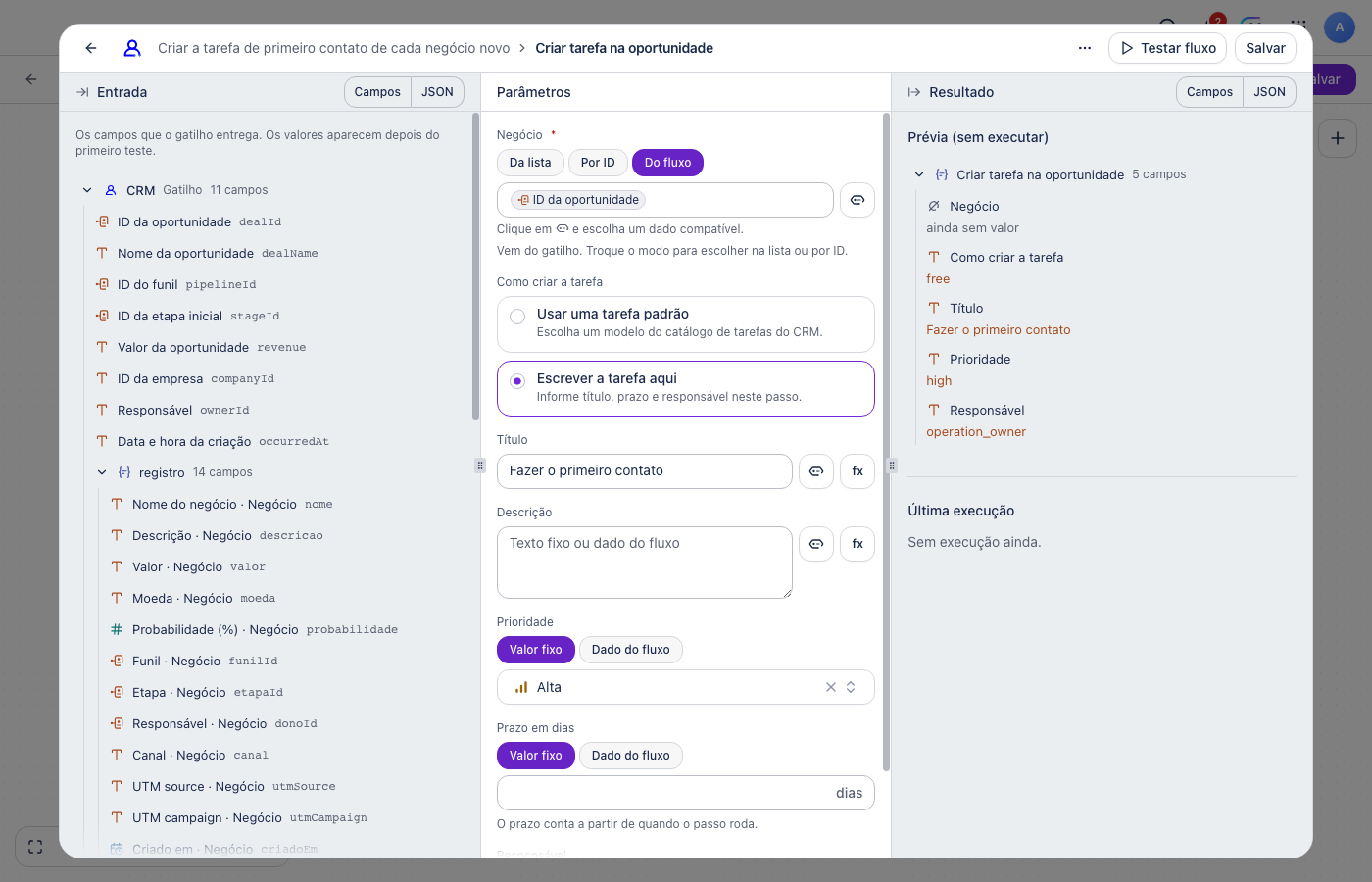The height and width of the screenshot is (882, 1372).
Task: Click the Resultado panel arrow icon
Action: [x=914, y=92]
